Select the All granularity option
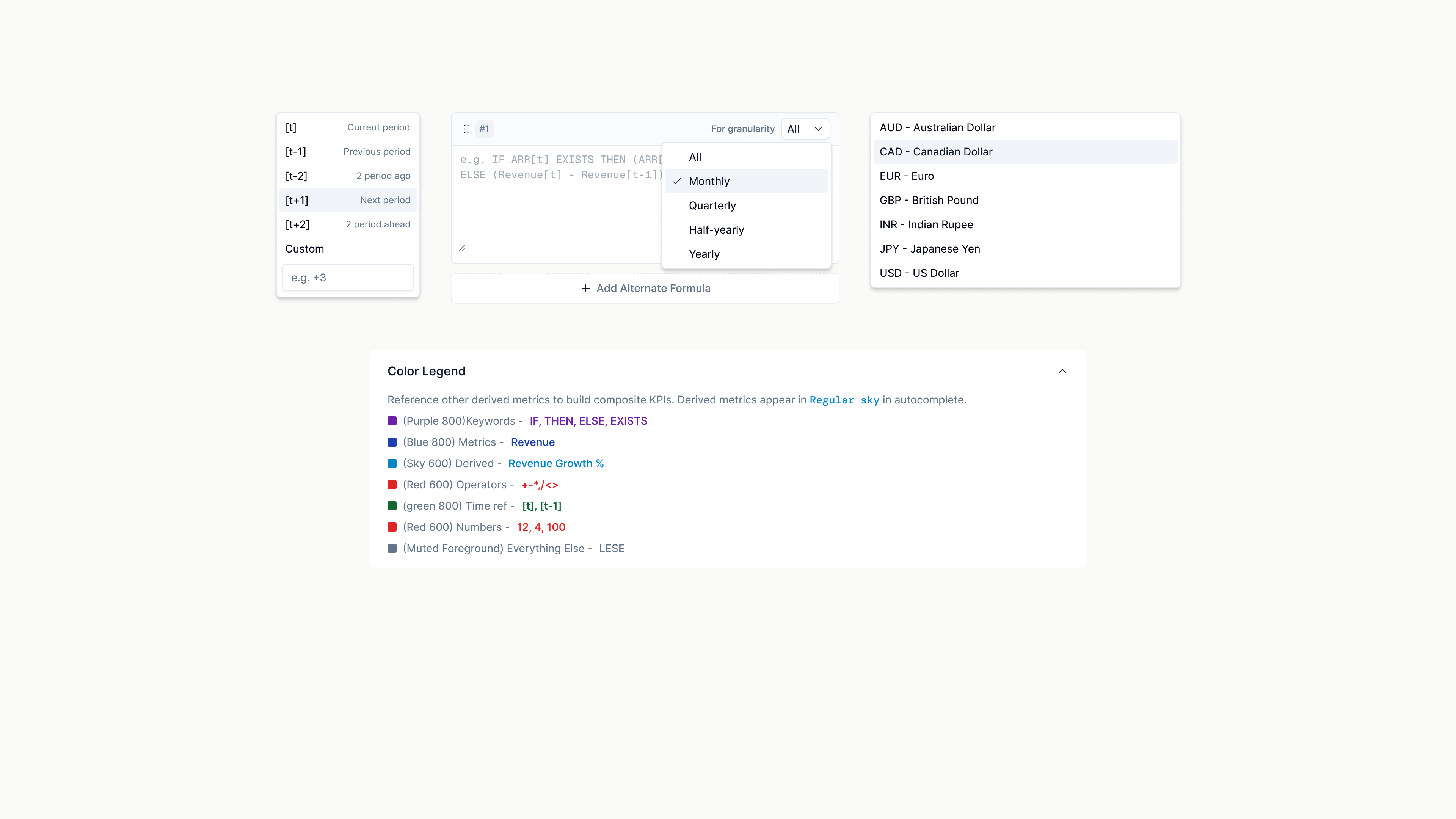 pyautogui.click(x=746, y=157)
